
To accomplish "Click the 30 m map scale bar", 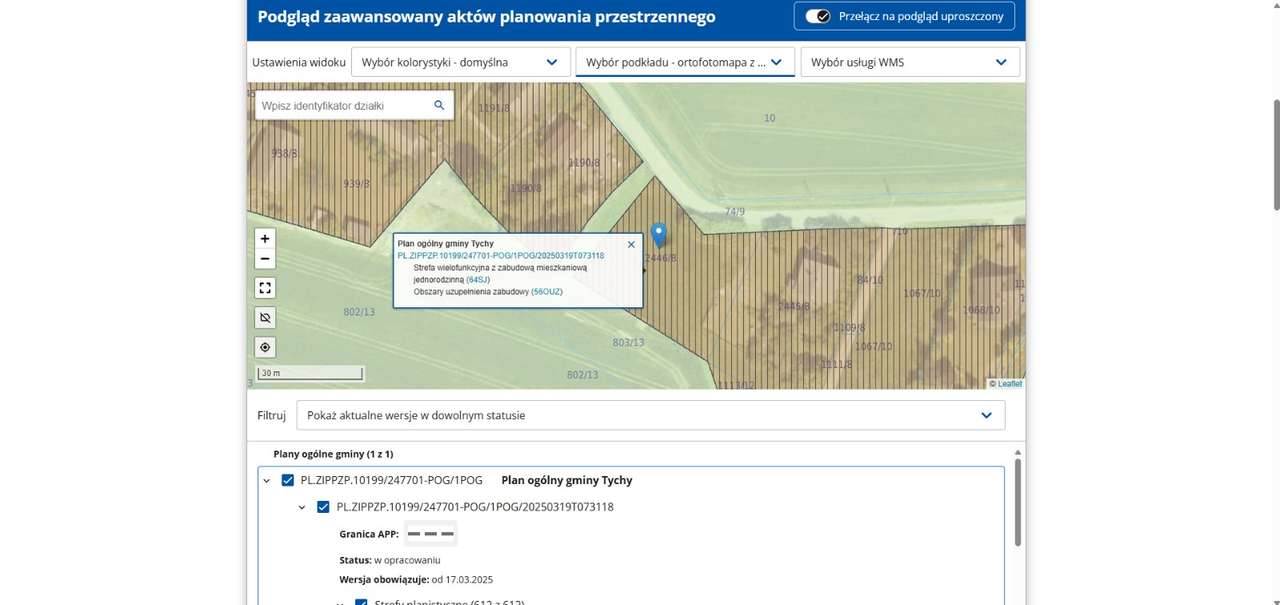I will [x=310, y=374].
